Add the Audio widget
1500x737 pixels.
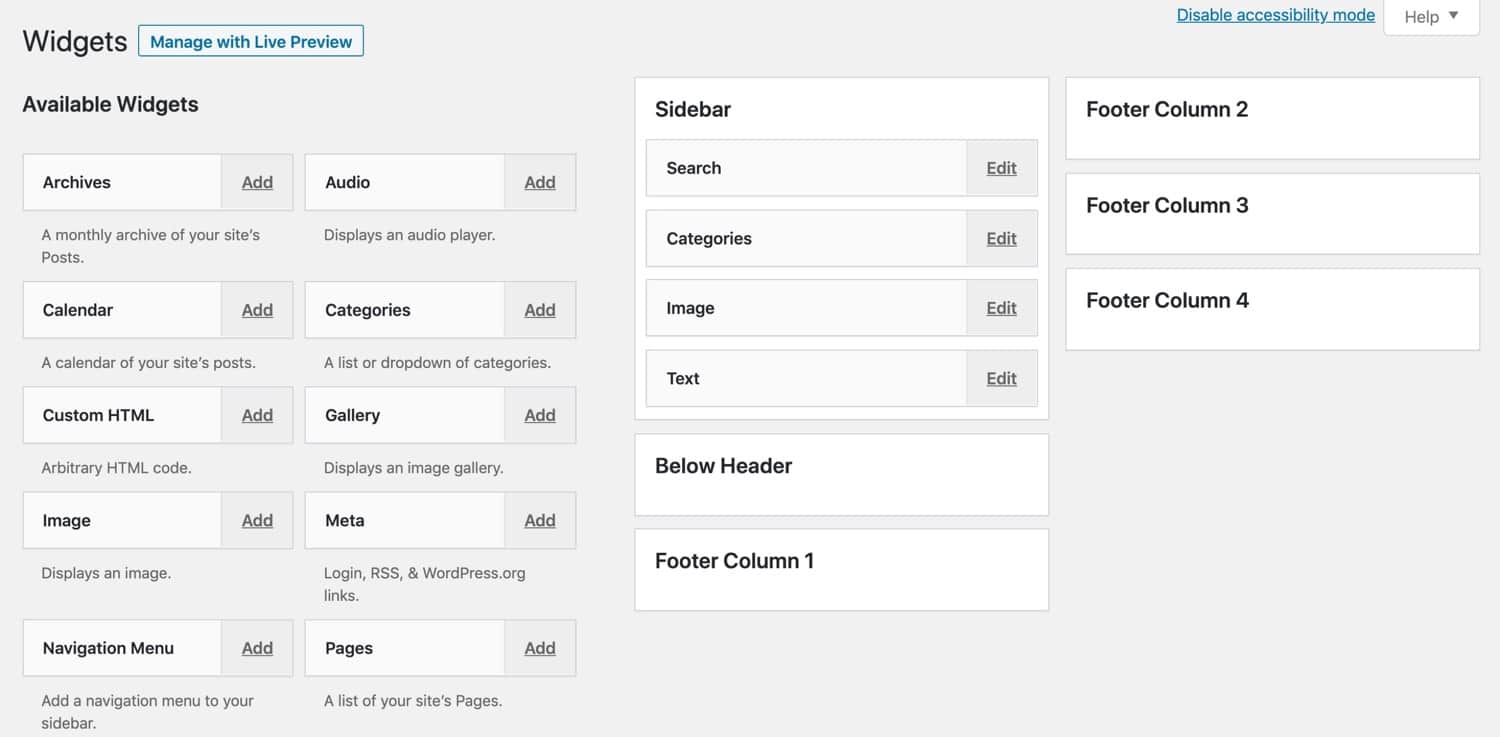539,182
